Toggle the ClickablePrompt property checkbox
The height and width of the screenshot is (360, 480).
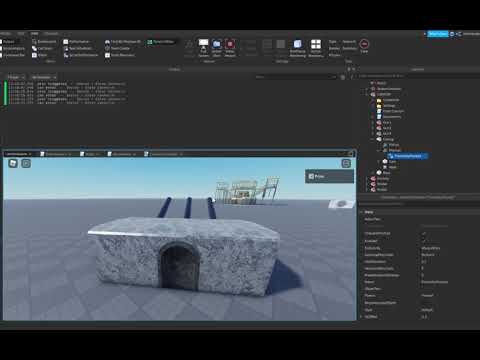point(424,233)
